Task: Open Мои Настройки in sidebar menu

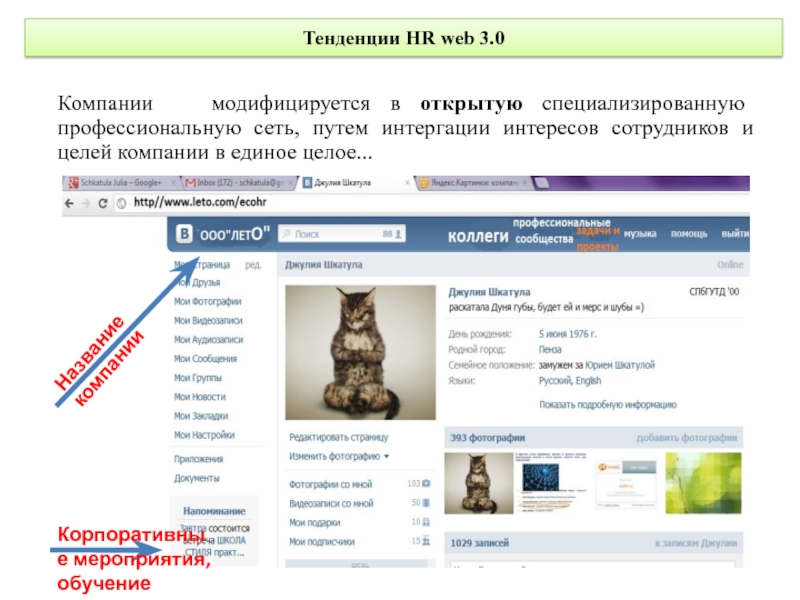Action: click(x=204, y=435)
